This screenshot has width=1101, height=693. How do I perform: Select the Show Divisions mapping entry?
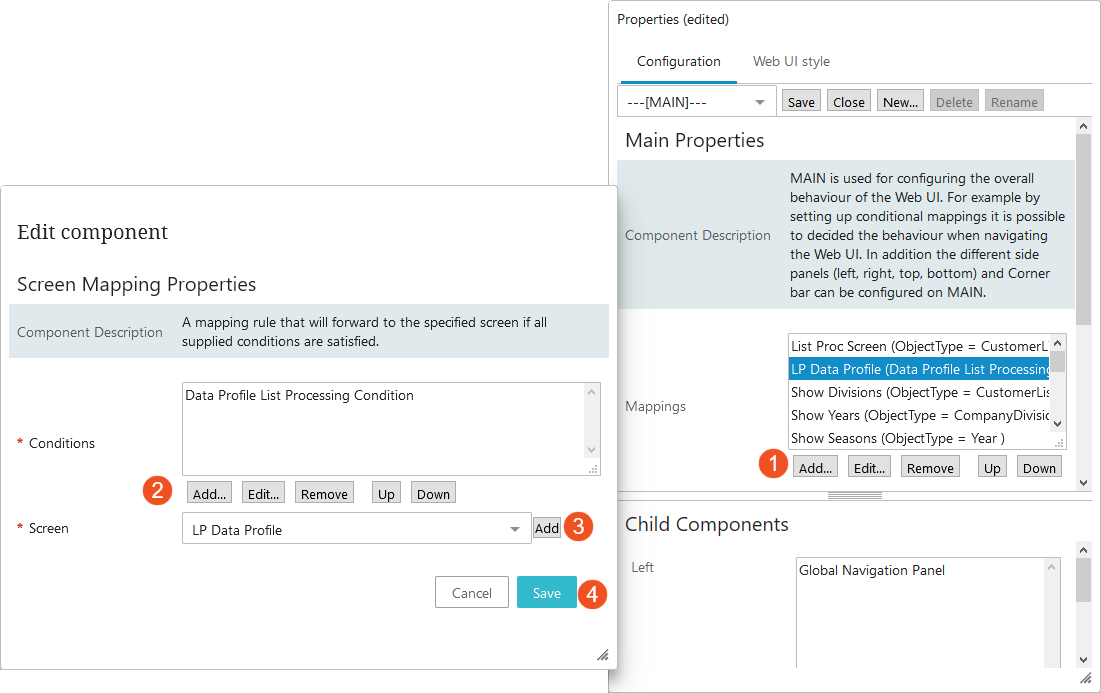[x=920, y=392]
